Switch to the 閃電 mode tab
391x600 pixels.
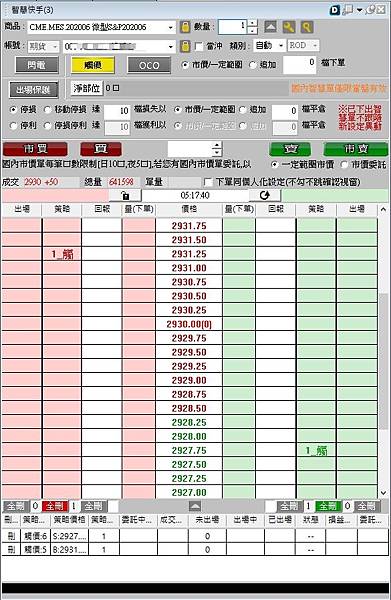(37, 65)
